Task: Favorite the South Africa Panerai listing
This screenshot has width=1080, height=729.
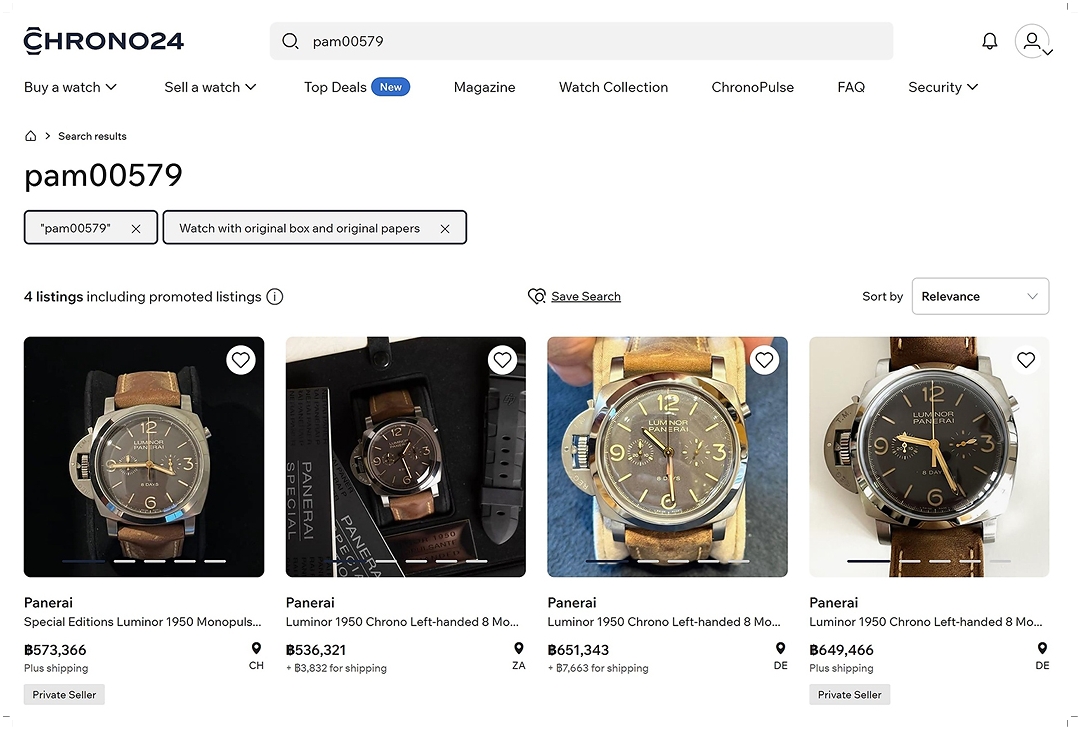Action: pos(502,360)
